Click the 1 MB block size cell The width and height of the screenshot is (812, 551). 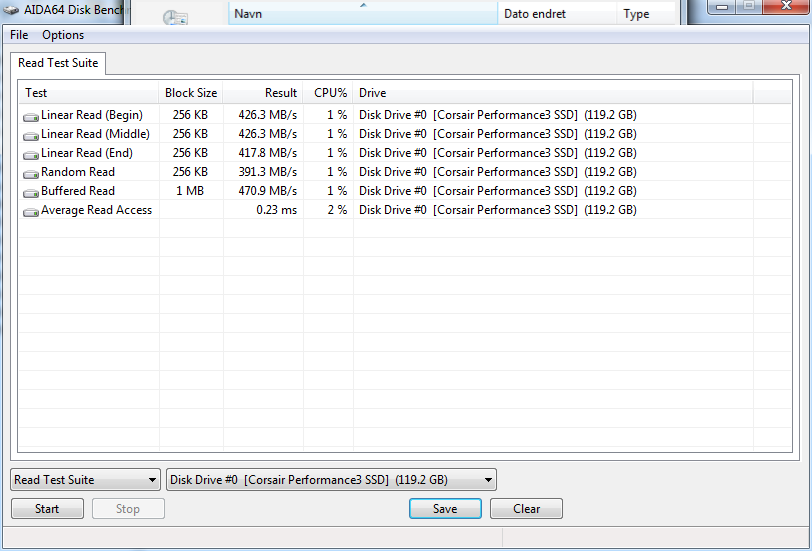pos(190,191)
